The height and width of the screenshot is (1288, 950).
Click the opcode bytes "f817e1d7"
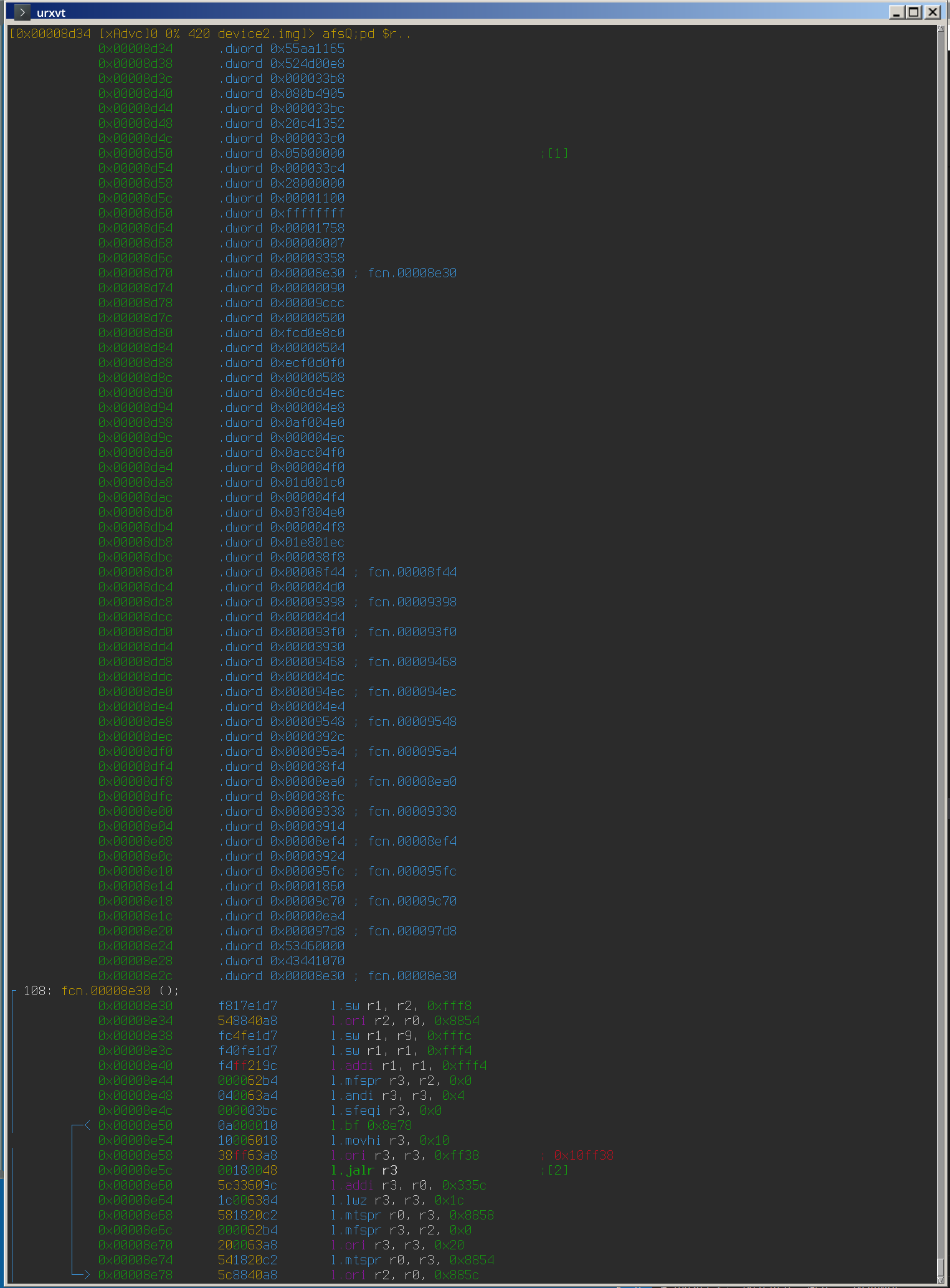click(247, 1006)
